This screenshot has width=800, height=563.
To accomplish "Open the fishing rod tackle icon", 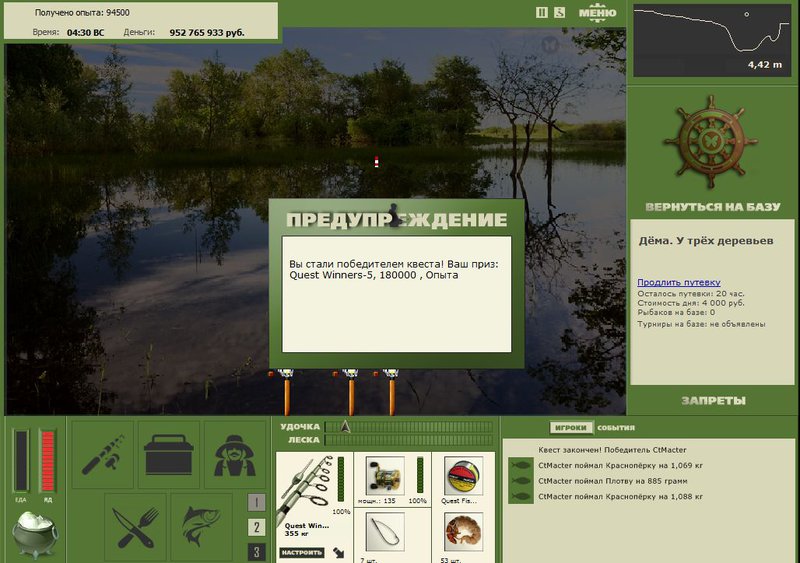I will coord(103,455).
